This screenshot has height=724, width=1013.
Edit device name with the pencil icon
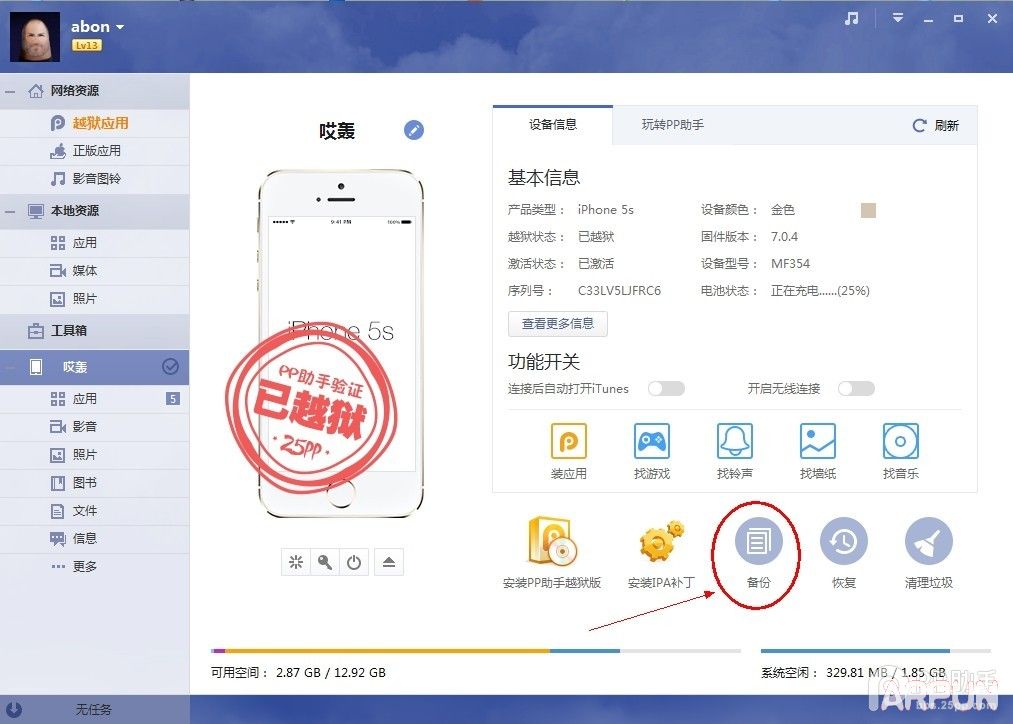(413, 130)
